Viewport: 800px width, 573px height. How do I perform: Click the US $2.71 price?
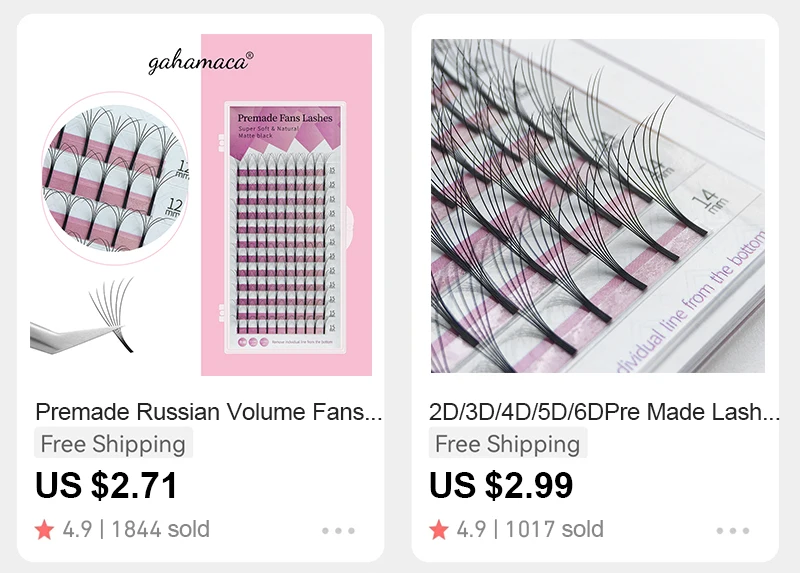(x=106, y=485)
